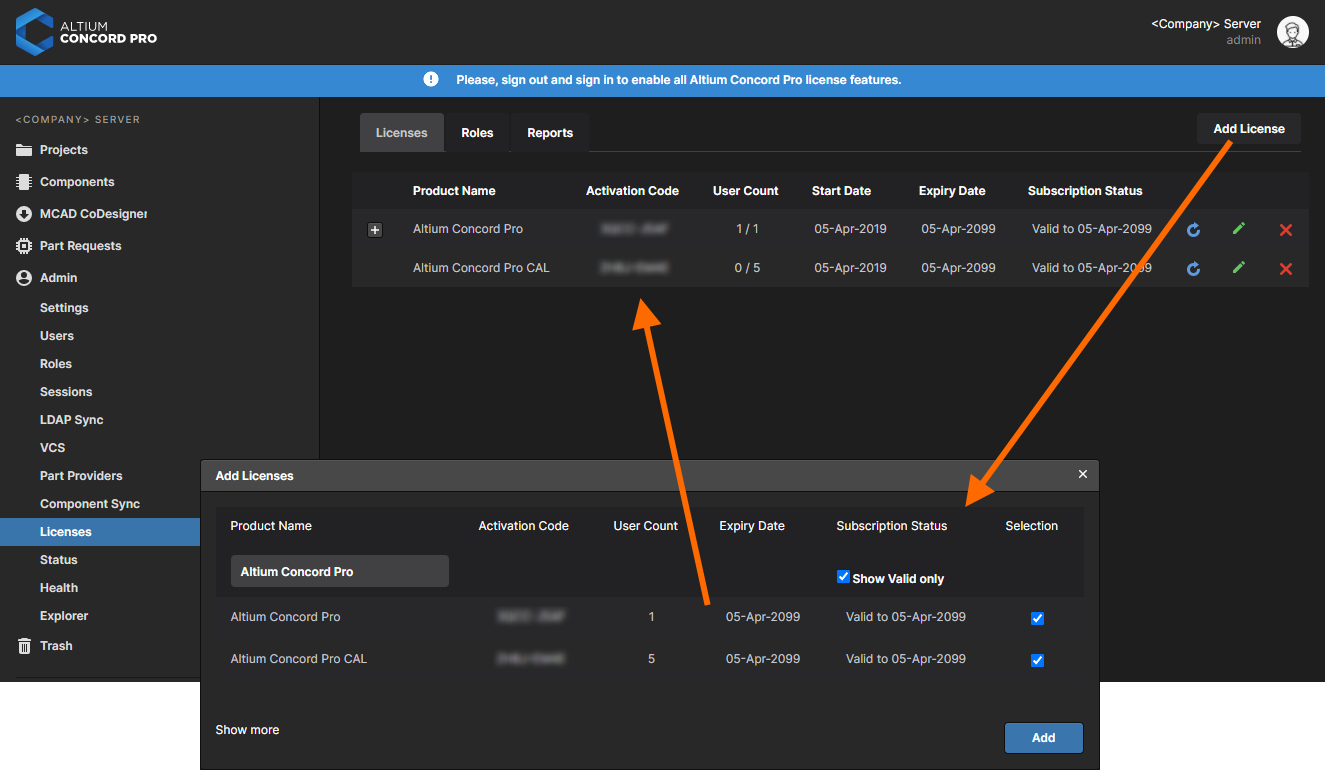Open Trash from the sidebar
The width and height of the screenshot is (1325, 770).
coord(56,646)
